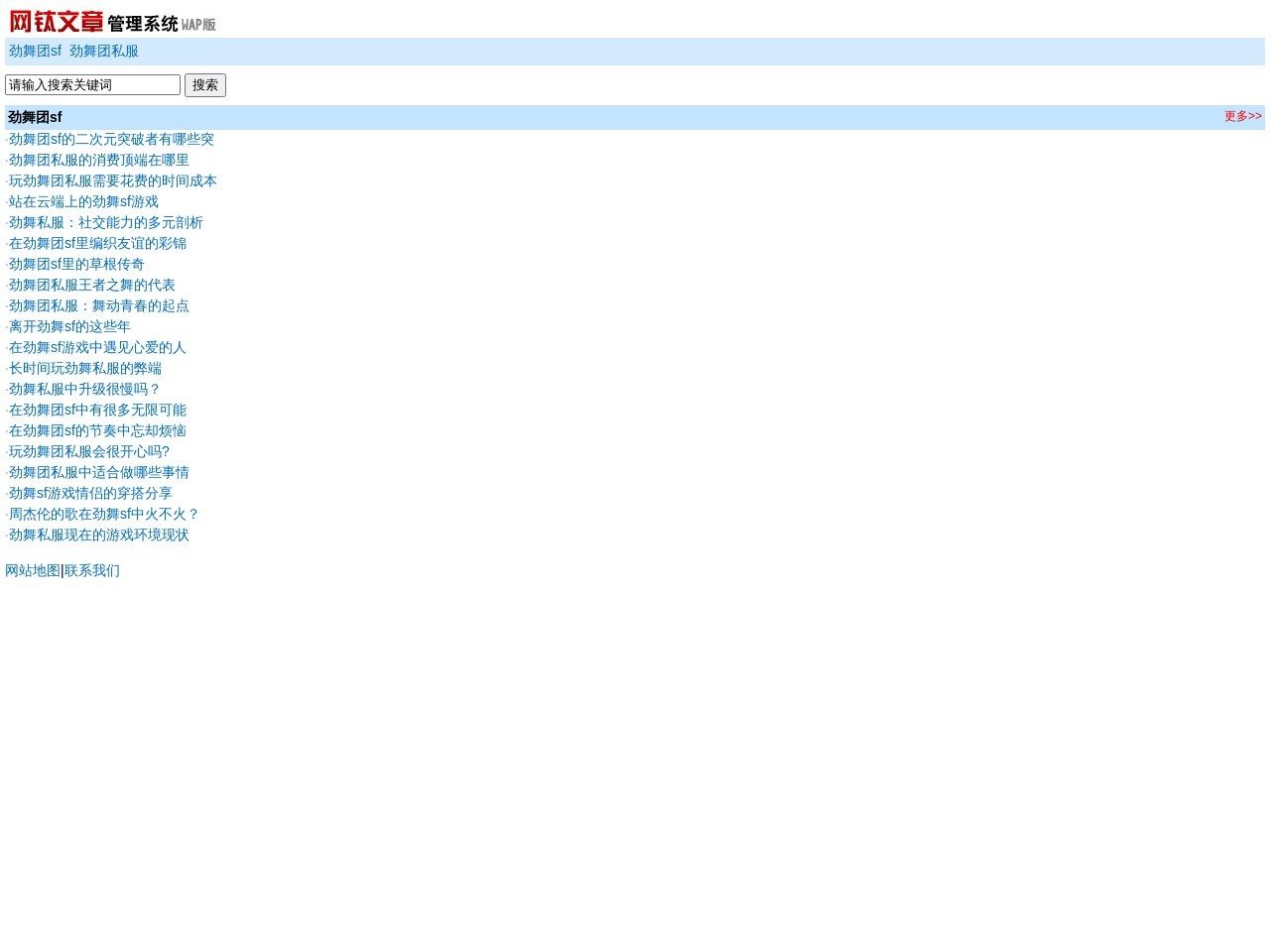Open article 劲舞私服：社交能力的多元剖析
Screen dimensions: 1270x952
pyautogui.click(x=105, y=223)
